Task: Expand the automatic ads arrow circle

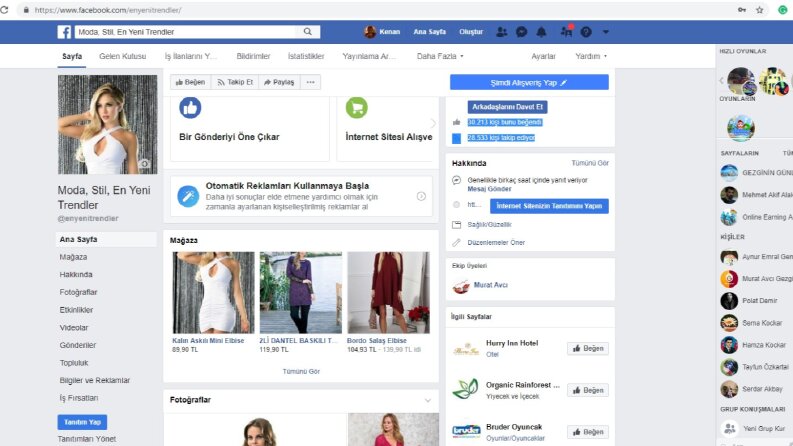Action: pyautogui.click(x=421, y=196)
